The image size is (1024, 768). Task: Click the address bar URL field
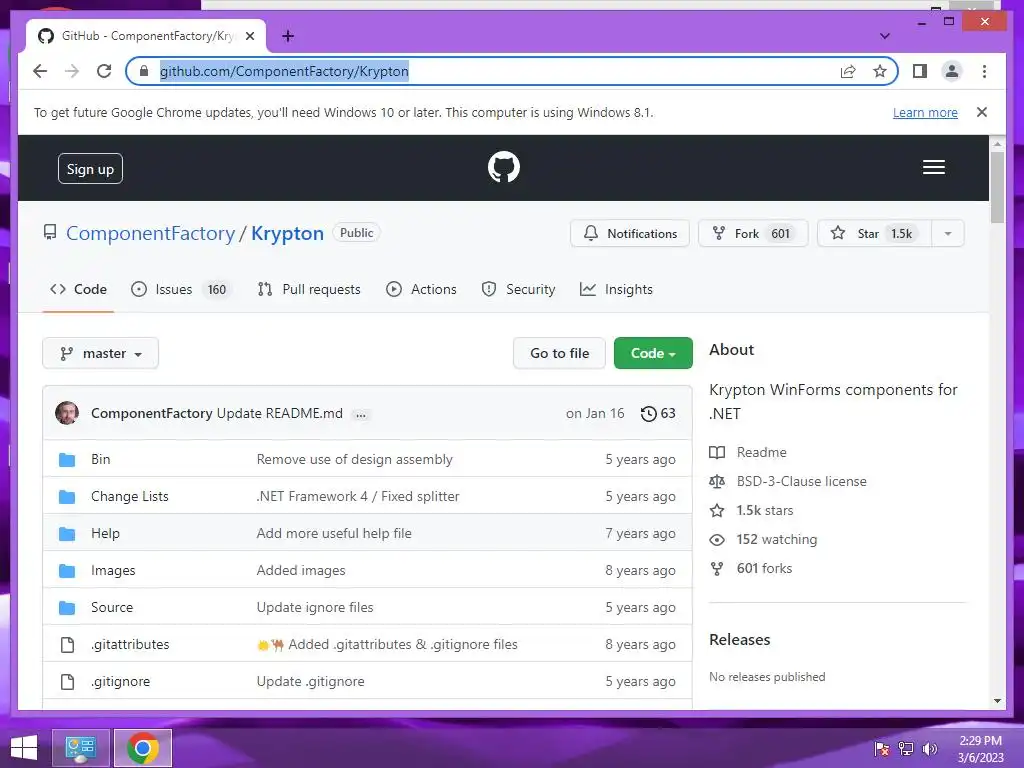pyautogui.click(x=511, y=71)
